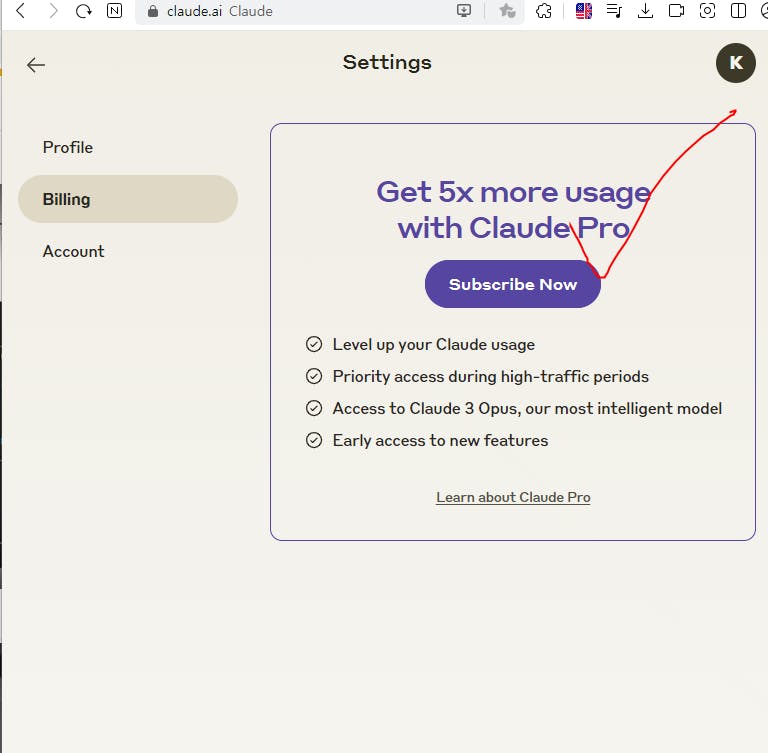
Task: Reload the claude.ai page
Action: [x=84, y=10]
